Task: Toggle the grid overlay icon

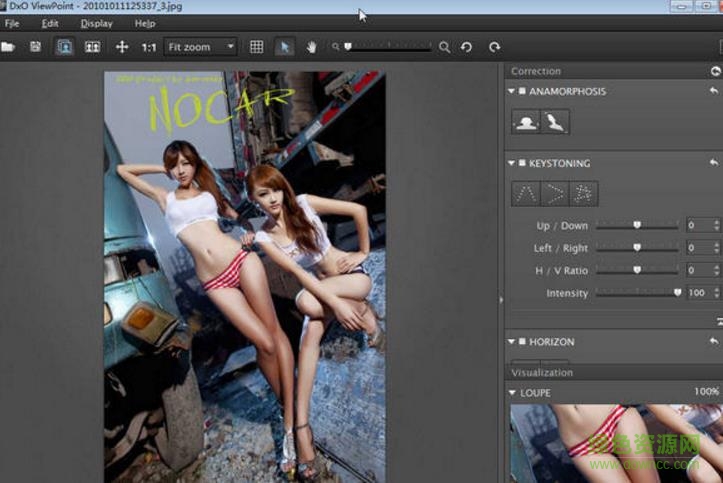Action: pos(256,47)
